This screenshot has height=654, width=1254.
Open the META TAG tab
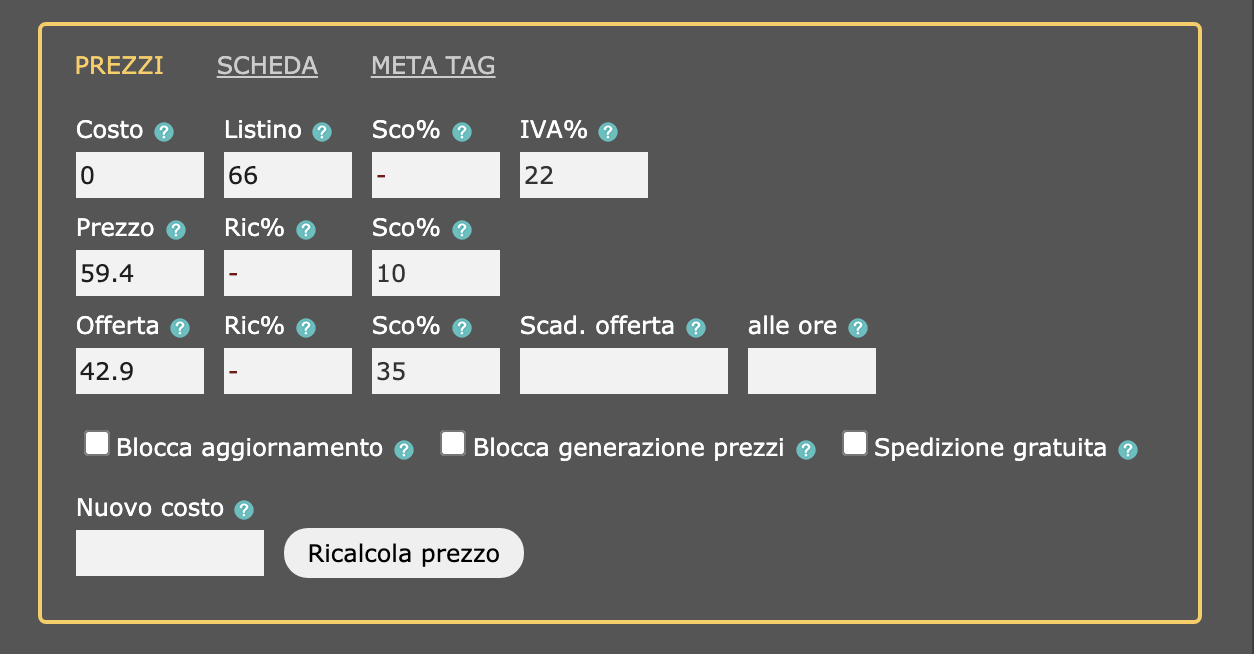pos(433,66)
